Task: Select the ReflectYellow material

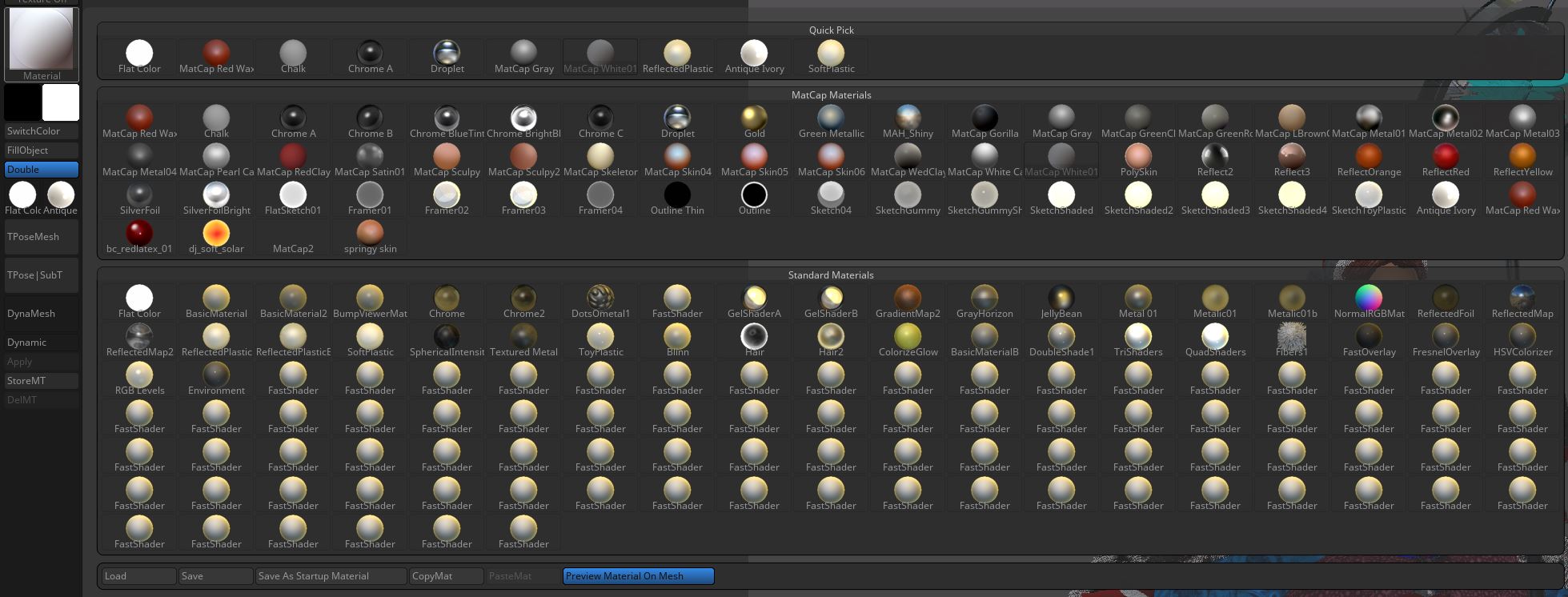Action: point(1522,160)
